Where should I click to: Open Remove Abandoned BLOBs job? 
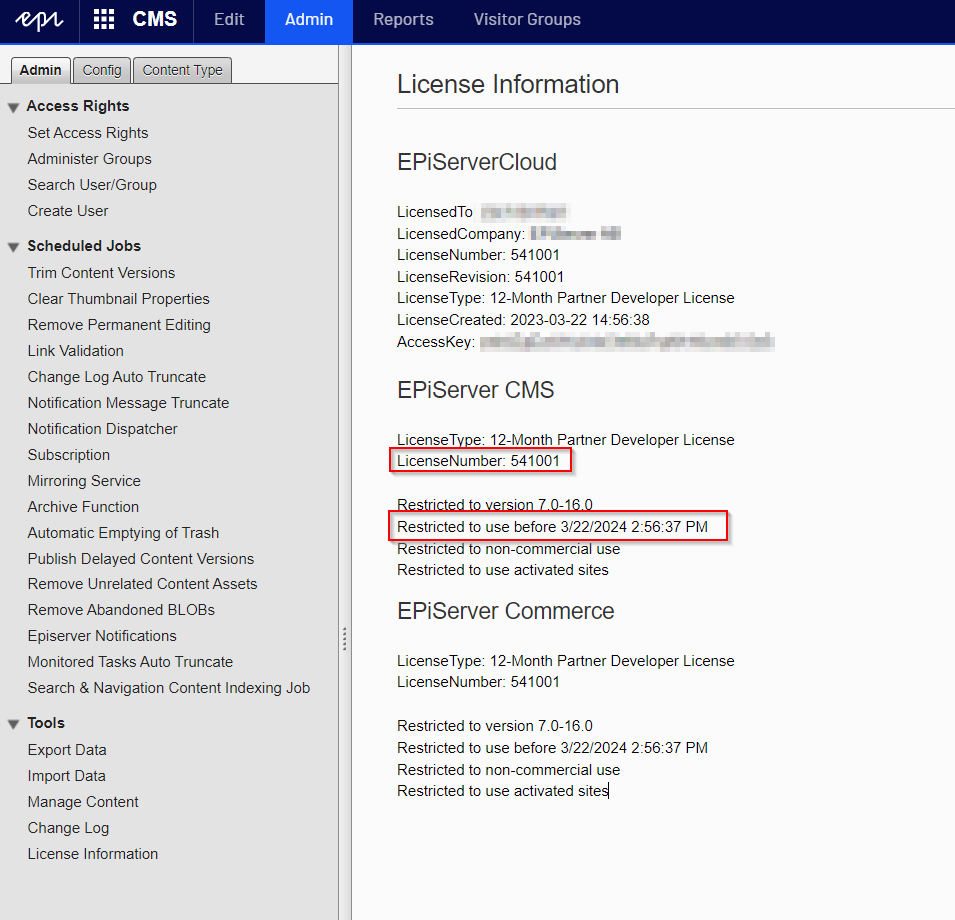(121, 610)
